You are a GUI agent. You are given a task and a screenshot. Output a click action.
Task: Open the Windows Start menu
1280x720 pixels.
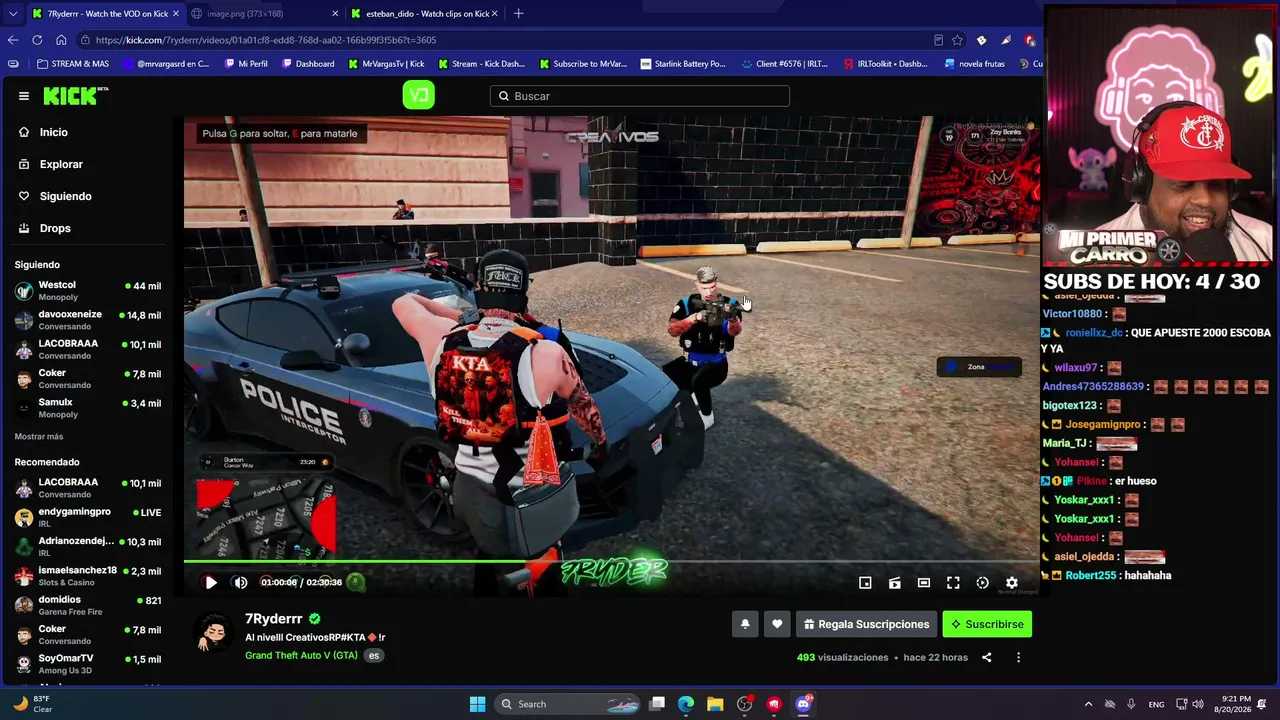coord(477,704)
